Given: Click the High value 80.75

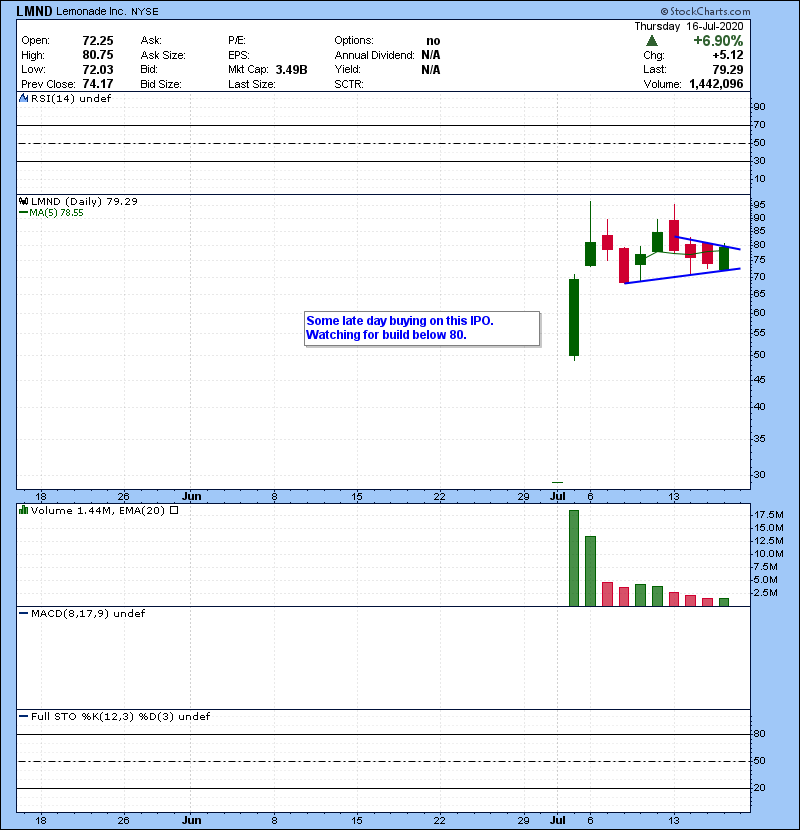Looking at the screenshot, I should (97, 55).
